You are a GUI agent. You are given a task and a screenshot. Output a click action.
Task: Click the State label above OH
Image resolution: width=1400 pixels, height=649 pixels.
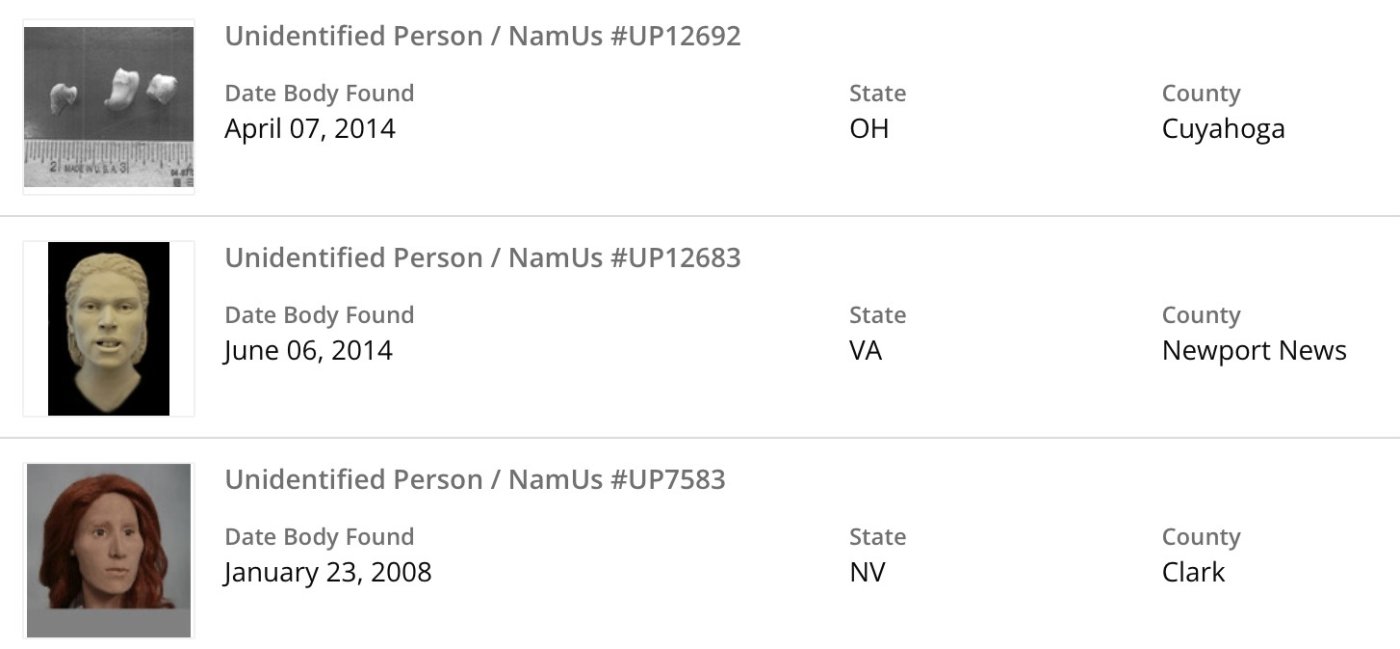(x=878, y=94)
